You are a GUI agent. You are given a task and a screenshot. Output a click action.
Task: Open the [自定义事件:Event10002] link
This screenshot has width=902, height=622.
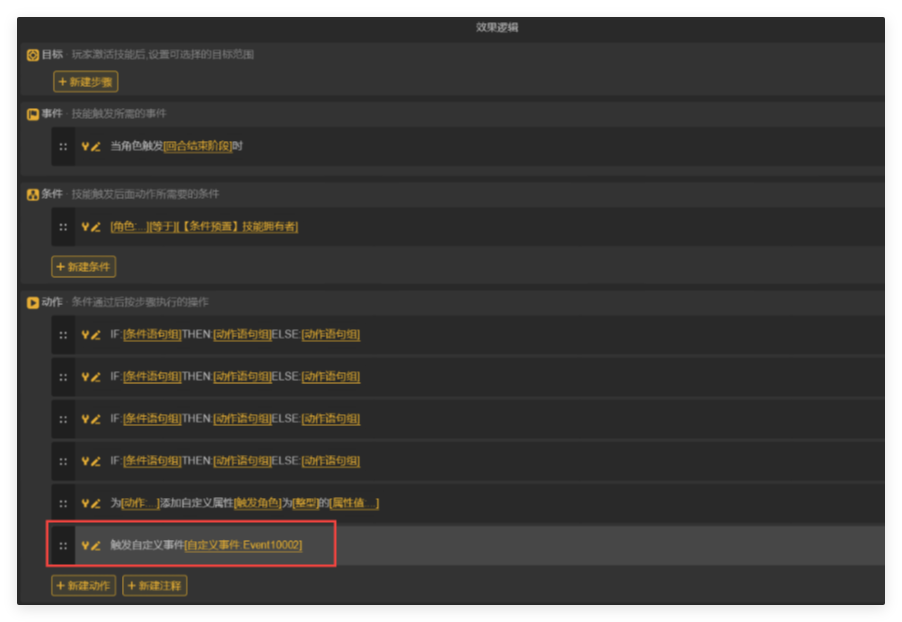click(244, 545)
